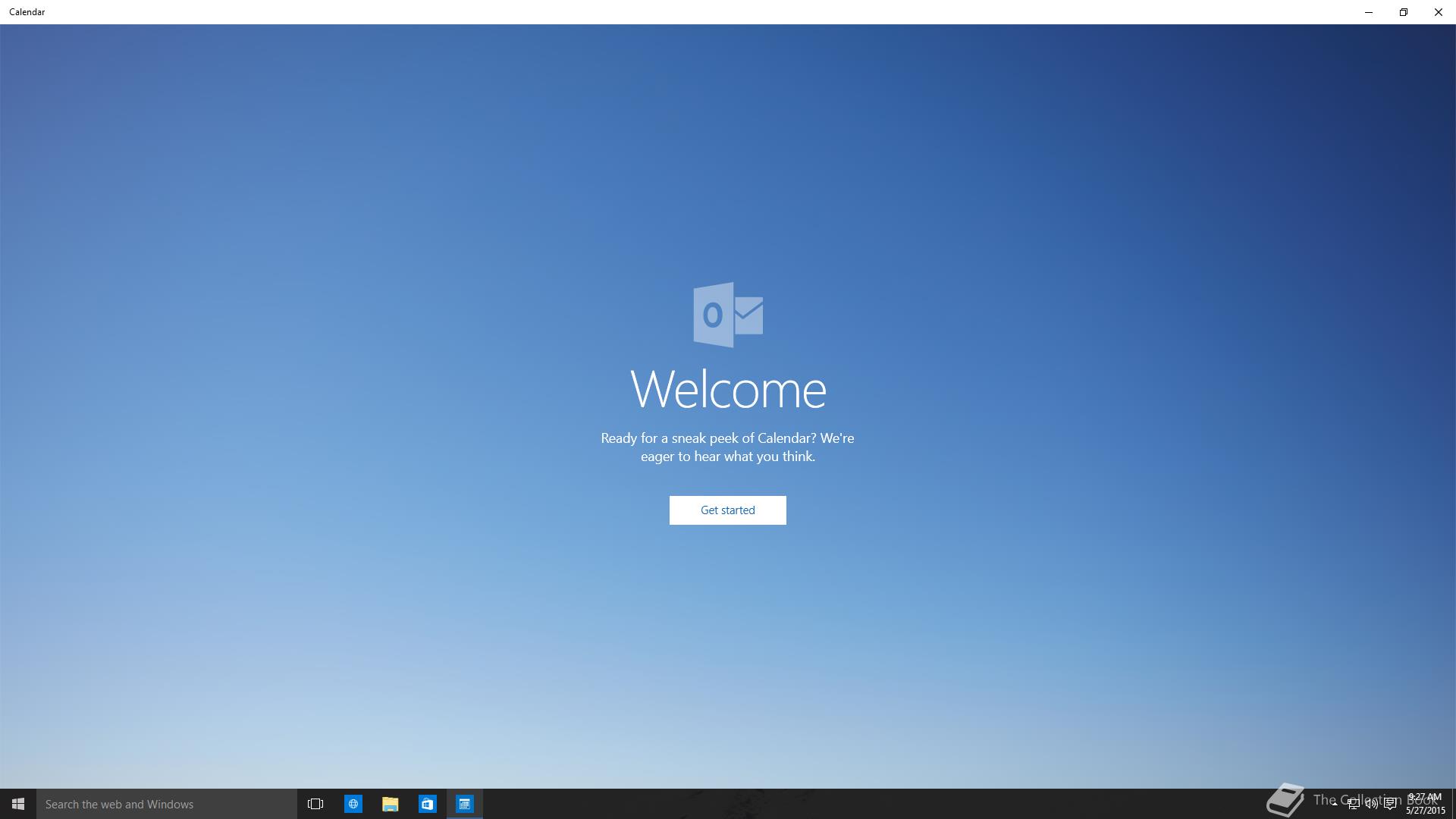This screenshot has height=819, width=1456.
Task: Launch the globe browser icon in taskbar
Action: (x=353, y=804)
